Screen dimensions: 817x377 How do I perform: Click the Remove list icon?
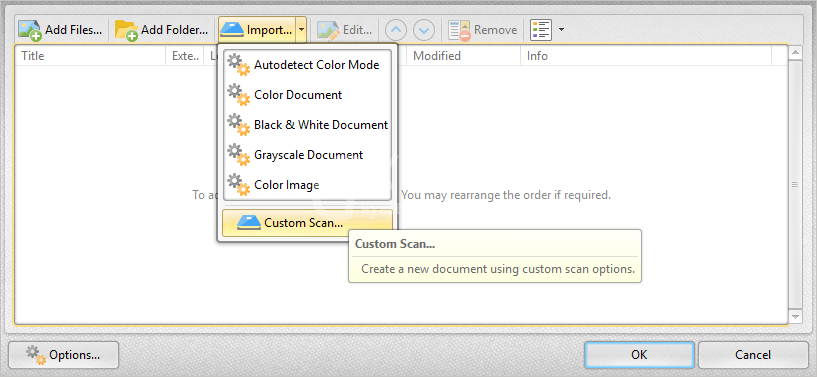pos(459,30)
